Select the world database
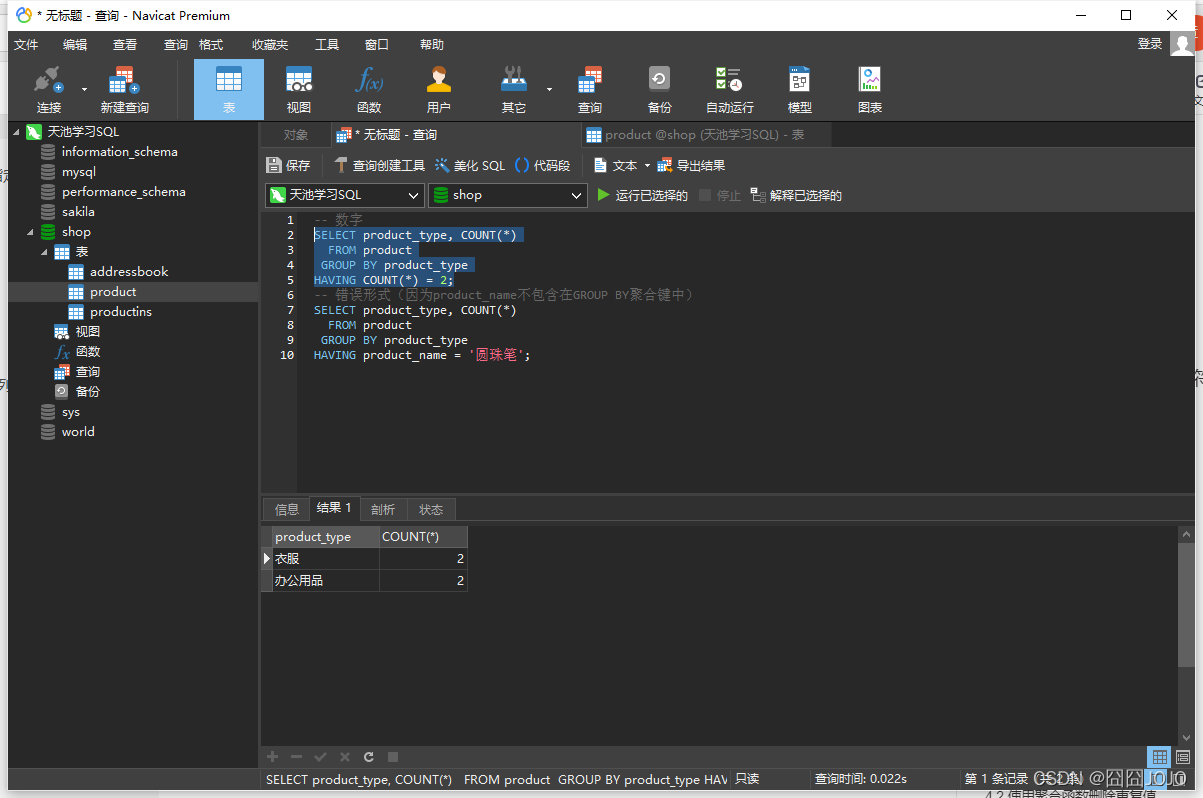This screenshot has height=798, width=1203. pos(78,432)
